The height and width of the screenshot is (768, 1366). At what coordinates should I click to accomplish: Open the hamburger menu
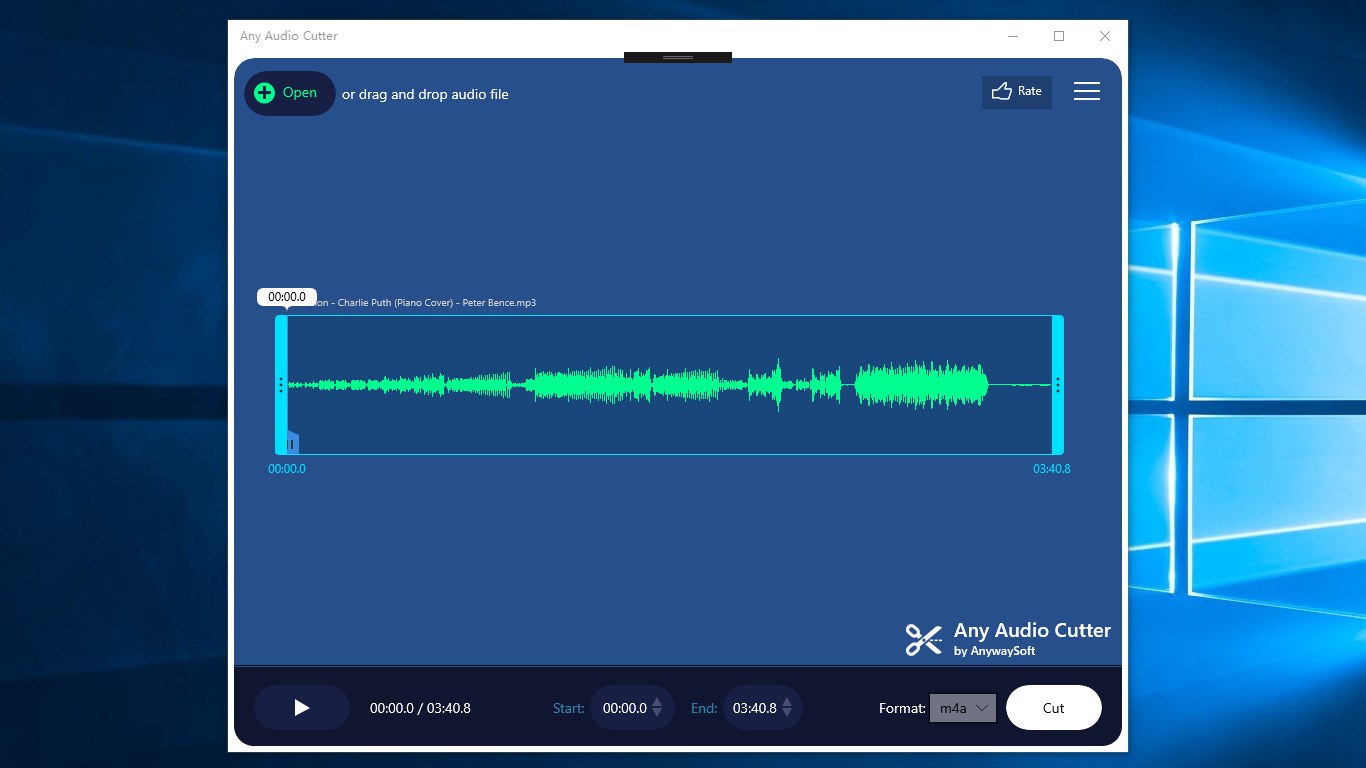1087,90
